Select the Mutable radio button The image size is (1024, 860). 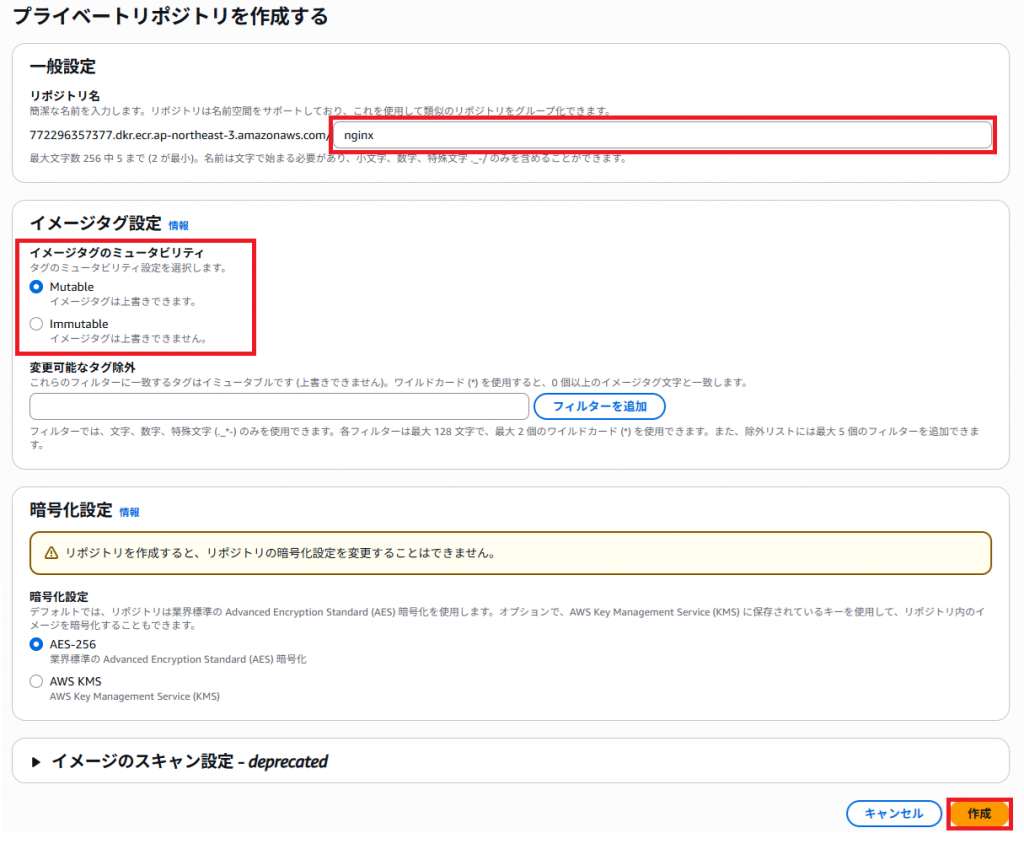point(37,287)
